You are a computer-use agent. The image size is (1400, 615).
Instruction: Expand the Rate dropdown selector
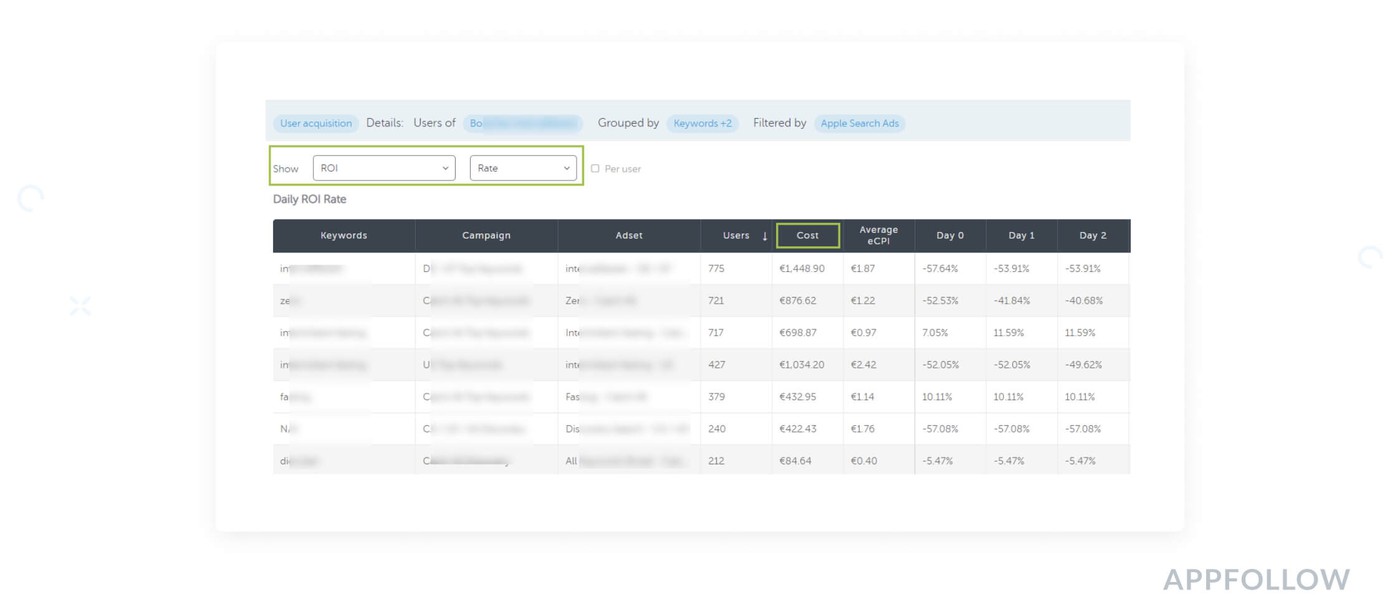[x=523, y=168]
